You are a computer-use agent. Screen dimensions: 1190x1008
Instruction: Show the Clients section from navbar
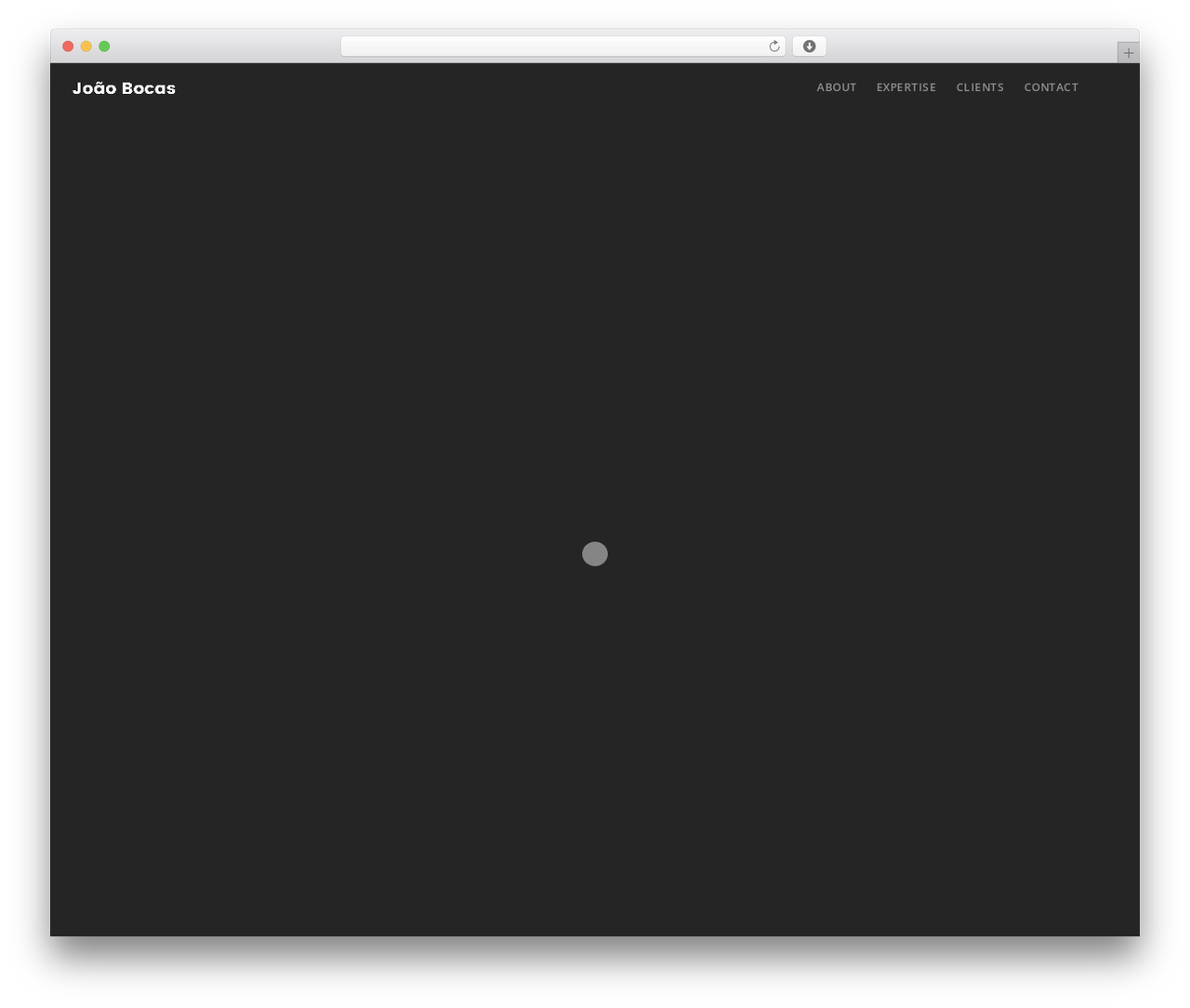(980, 87)
